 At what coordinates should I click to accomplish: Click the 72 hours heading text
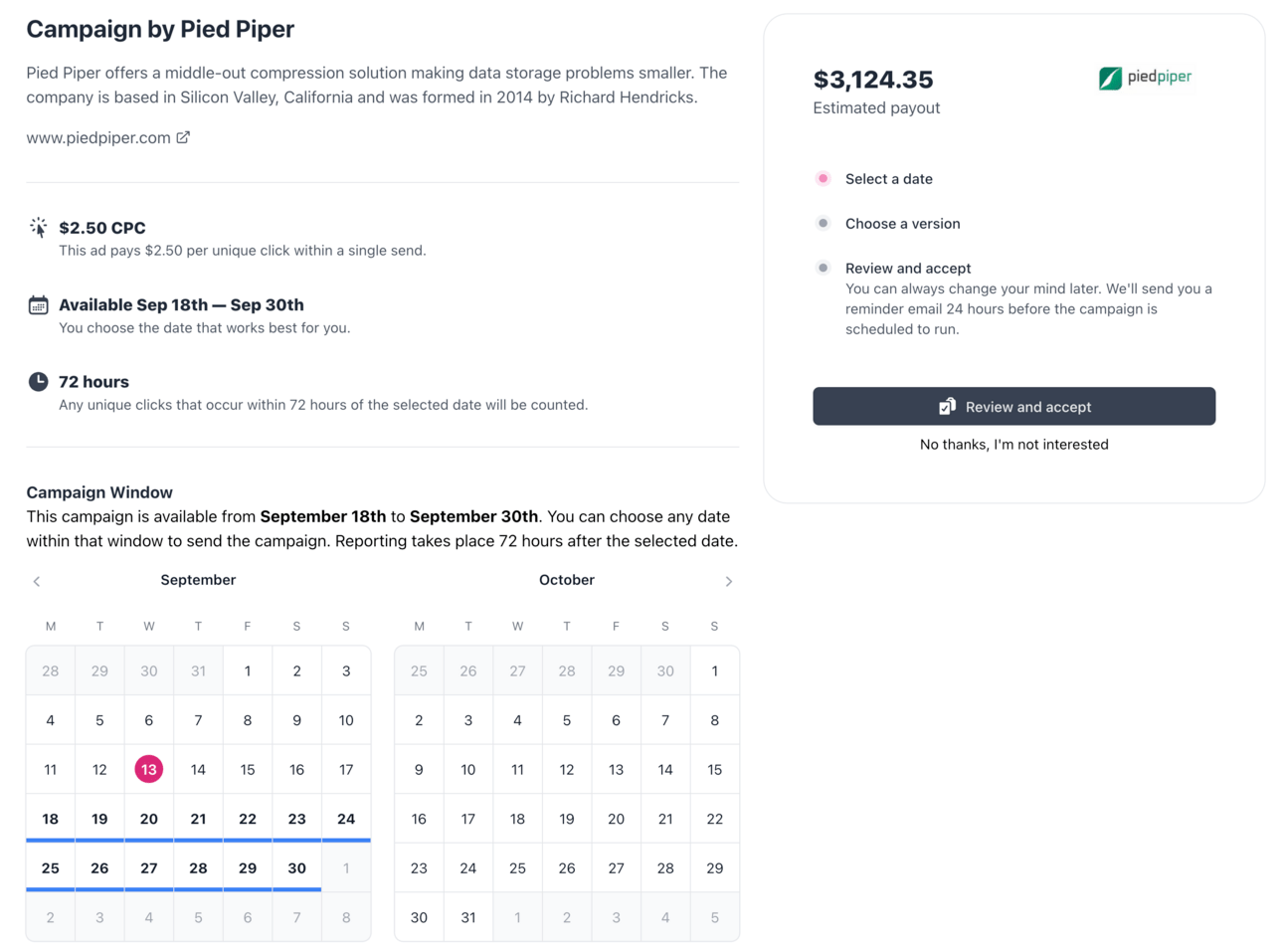93,382
